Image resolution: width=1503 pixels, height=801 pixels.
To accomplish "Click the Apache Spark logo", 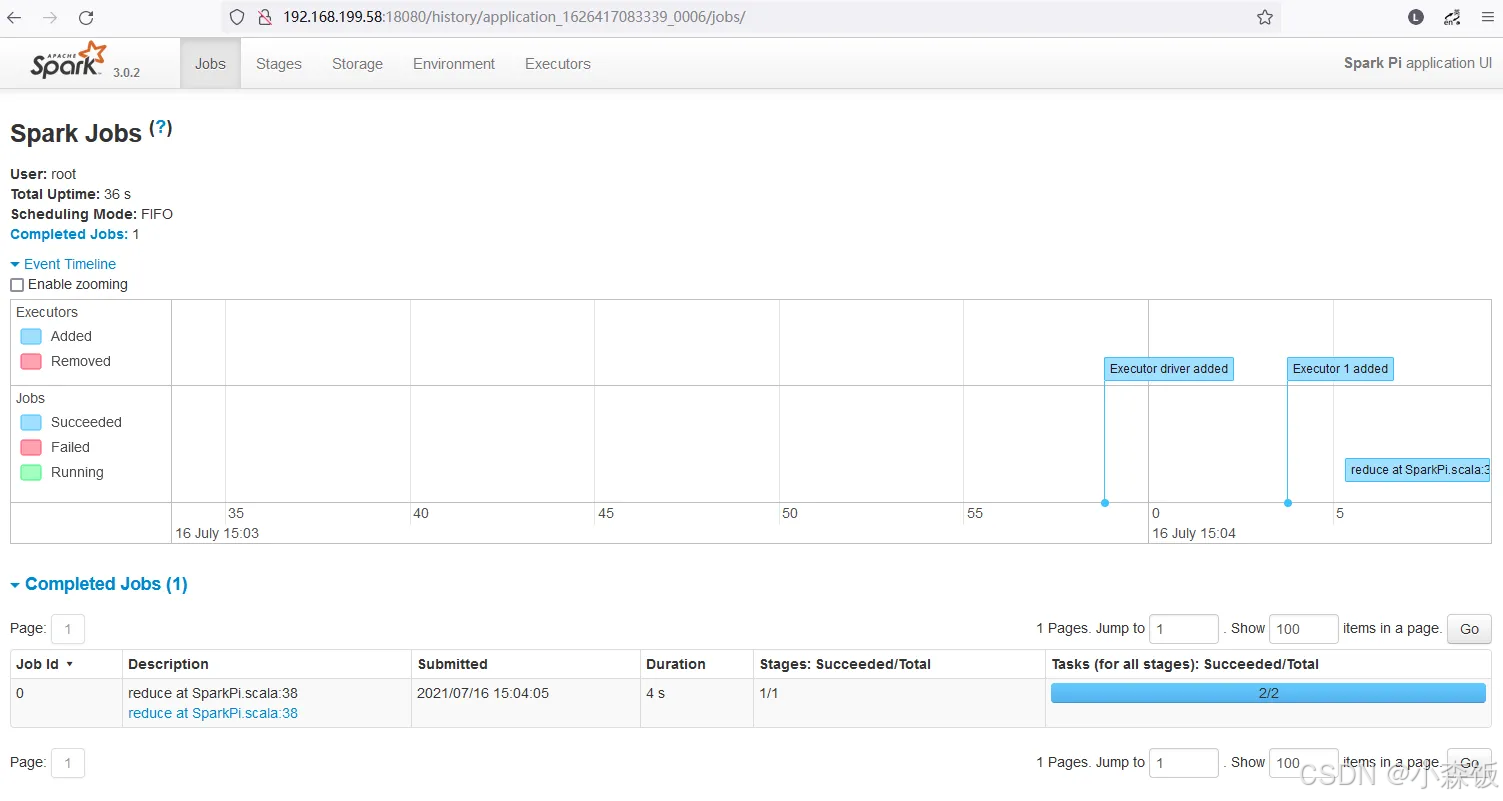I will (68, 61).
